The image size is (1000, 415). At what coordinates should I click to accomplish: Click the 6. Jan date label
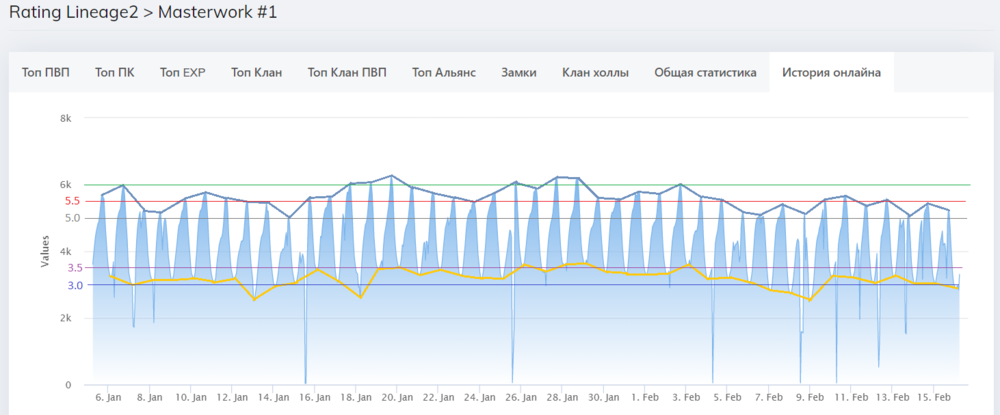[108, 397]
